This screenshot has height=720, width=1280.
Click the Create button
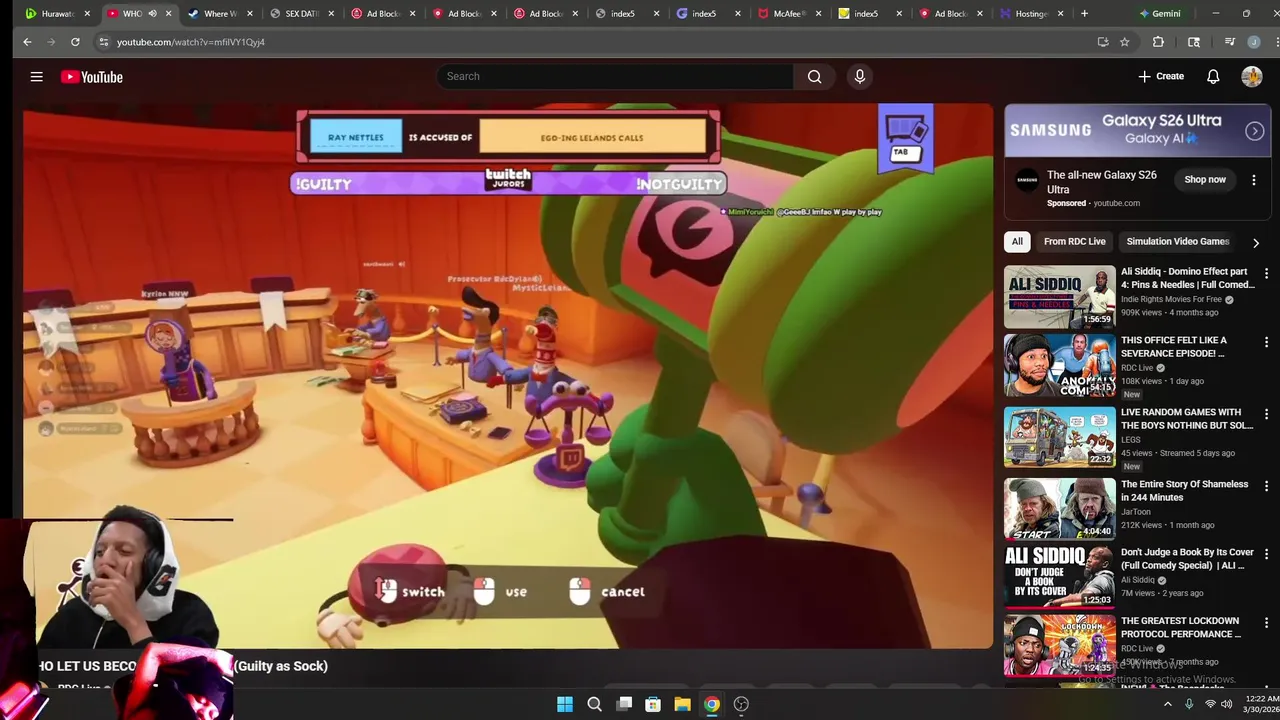[x=1161, y=77]
